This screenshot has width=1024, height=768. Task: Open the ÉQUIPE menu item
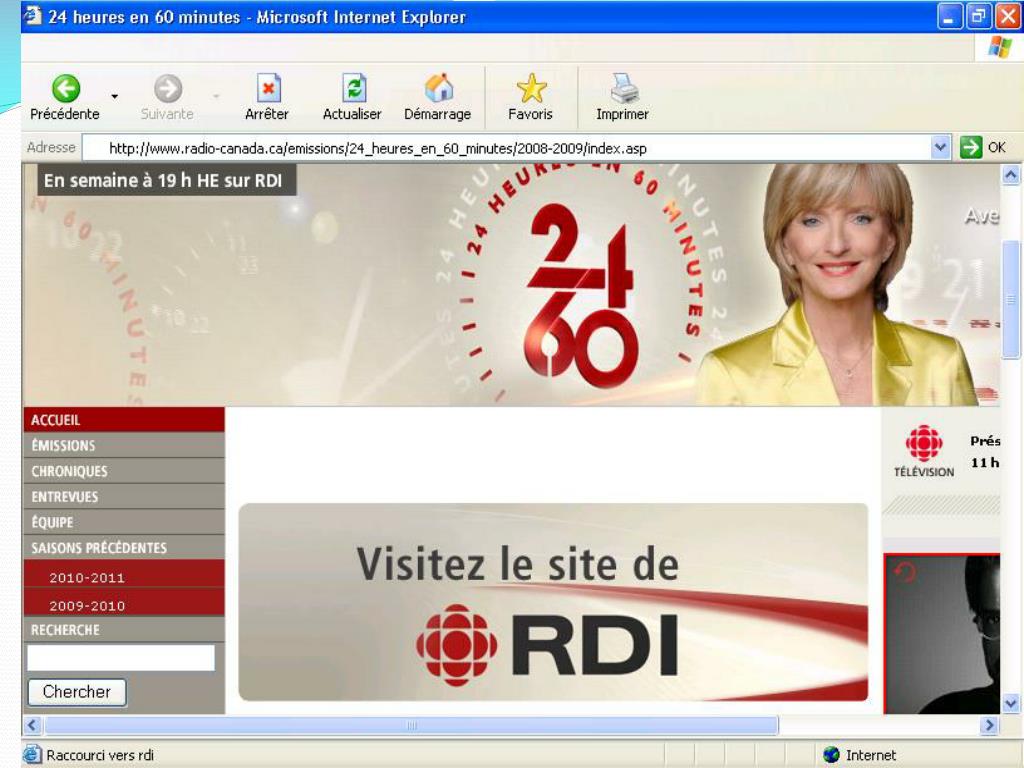pos(124,522)
